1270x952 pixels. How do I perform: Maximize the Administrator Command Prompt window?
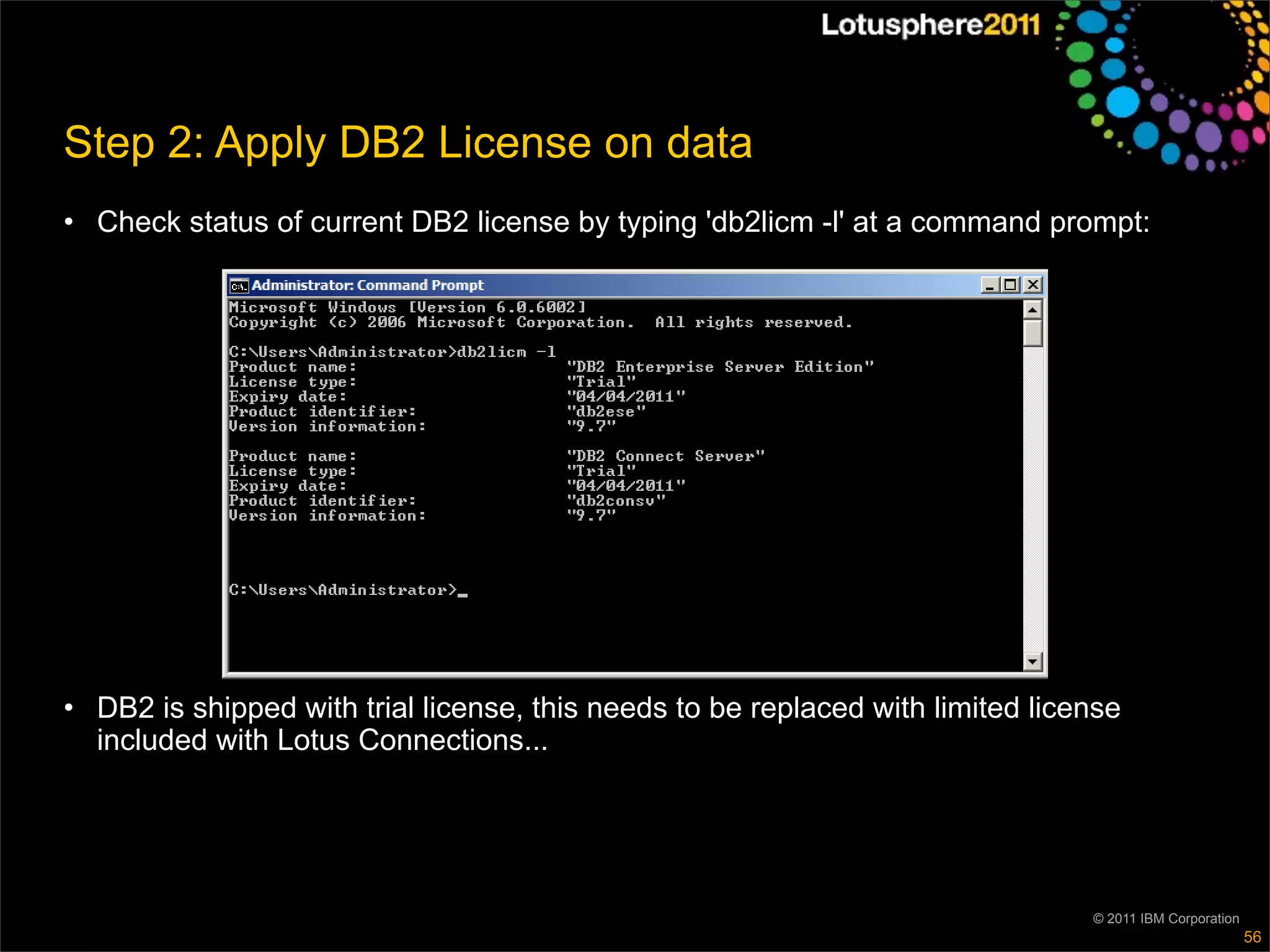point(1011,285)
